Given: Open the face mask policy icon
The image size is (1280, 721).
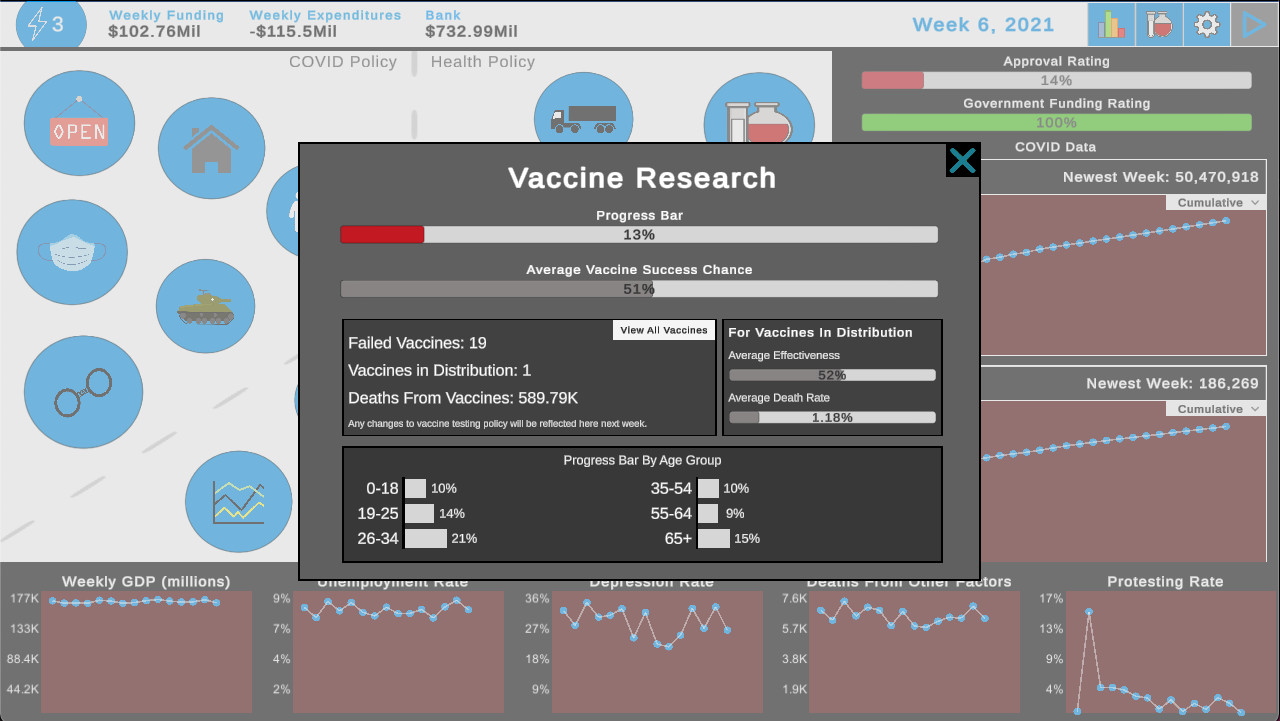Looking at the screenshot, I should (72, 252).
